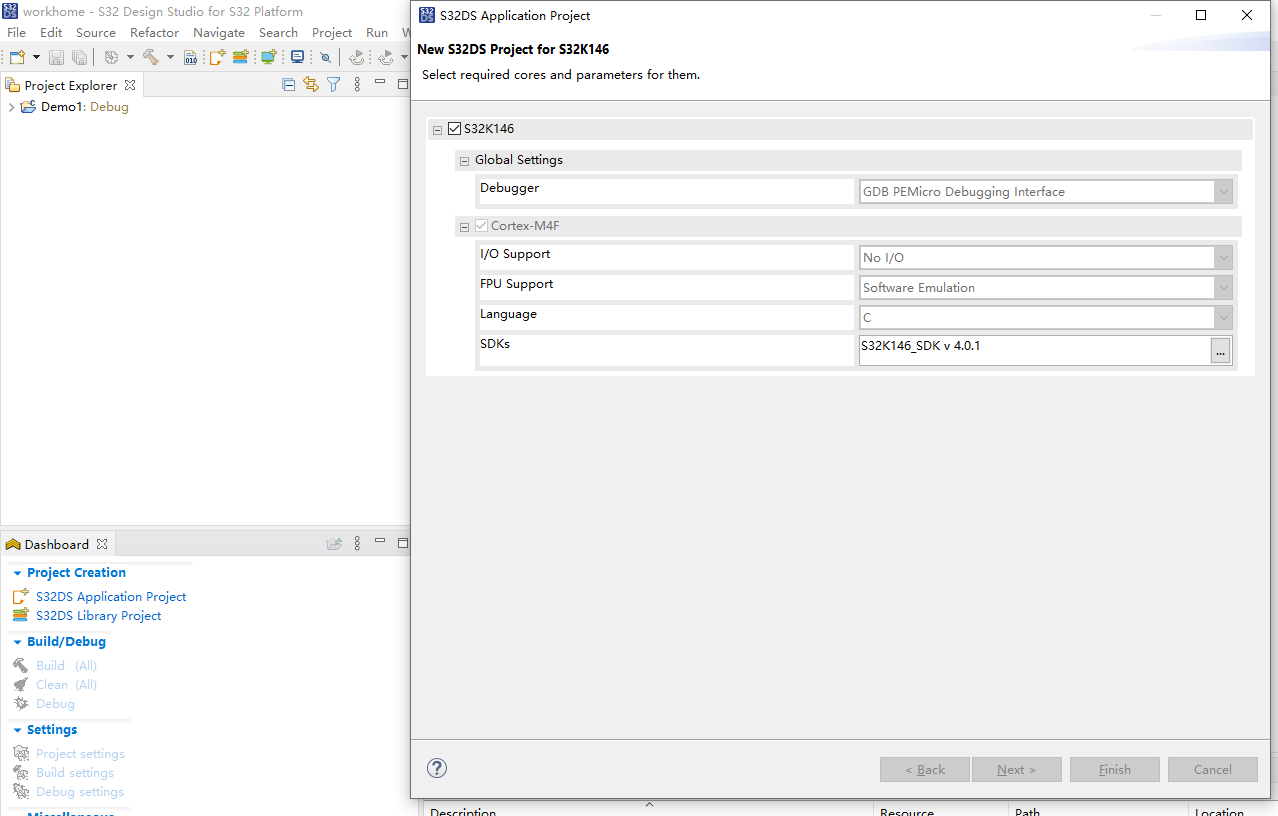The width and height of the screenshot is (1278, 816).
Task: Open the build configuration dropdown arrow
Action: (x=130, y=58)
